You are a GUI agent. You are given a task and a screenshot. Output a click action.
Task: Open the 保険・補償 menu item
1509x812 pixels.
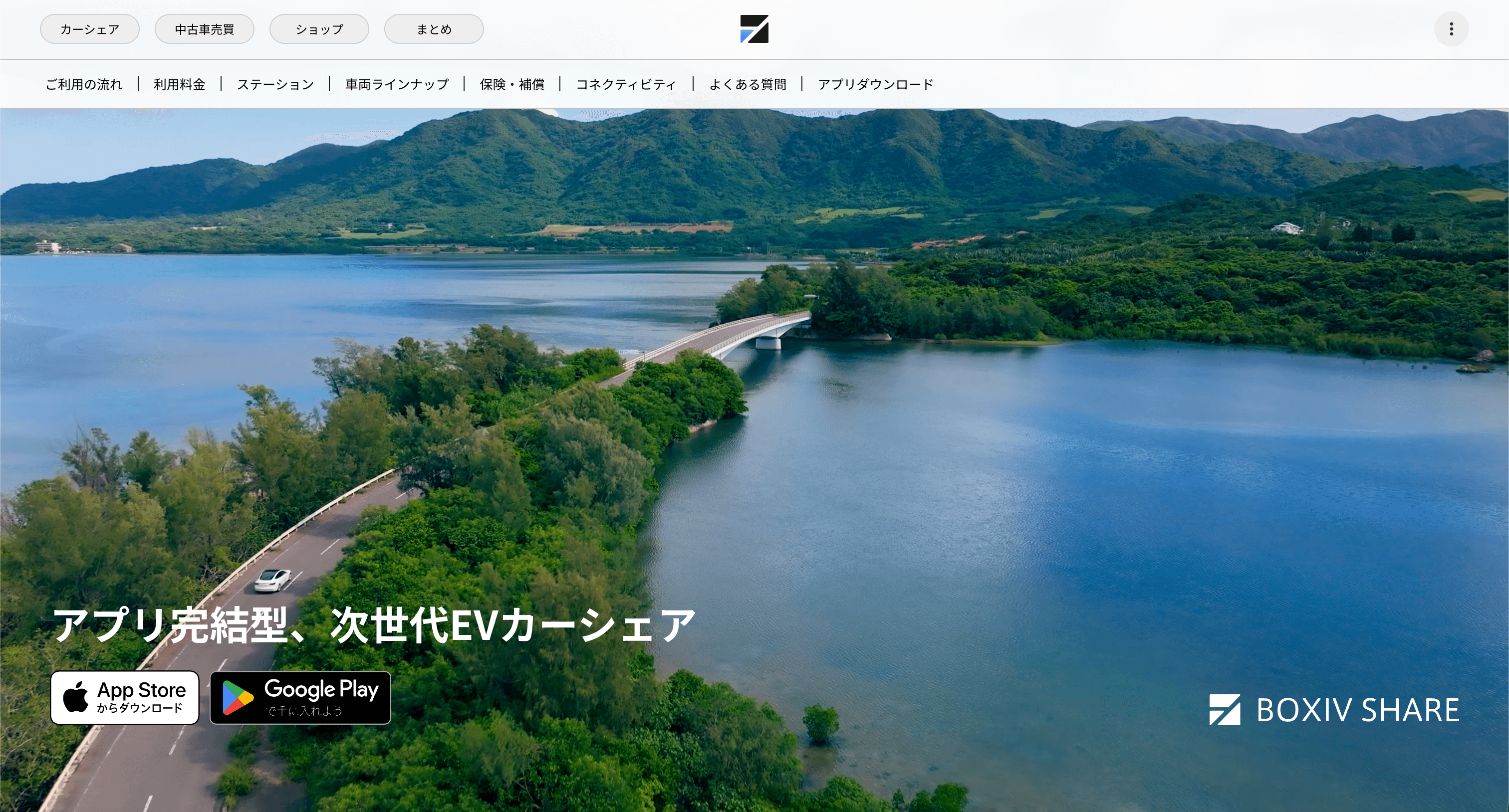click(x=512, y=84)
